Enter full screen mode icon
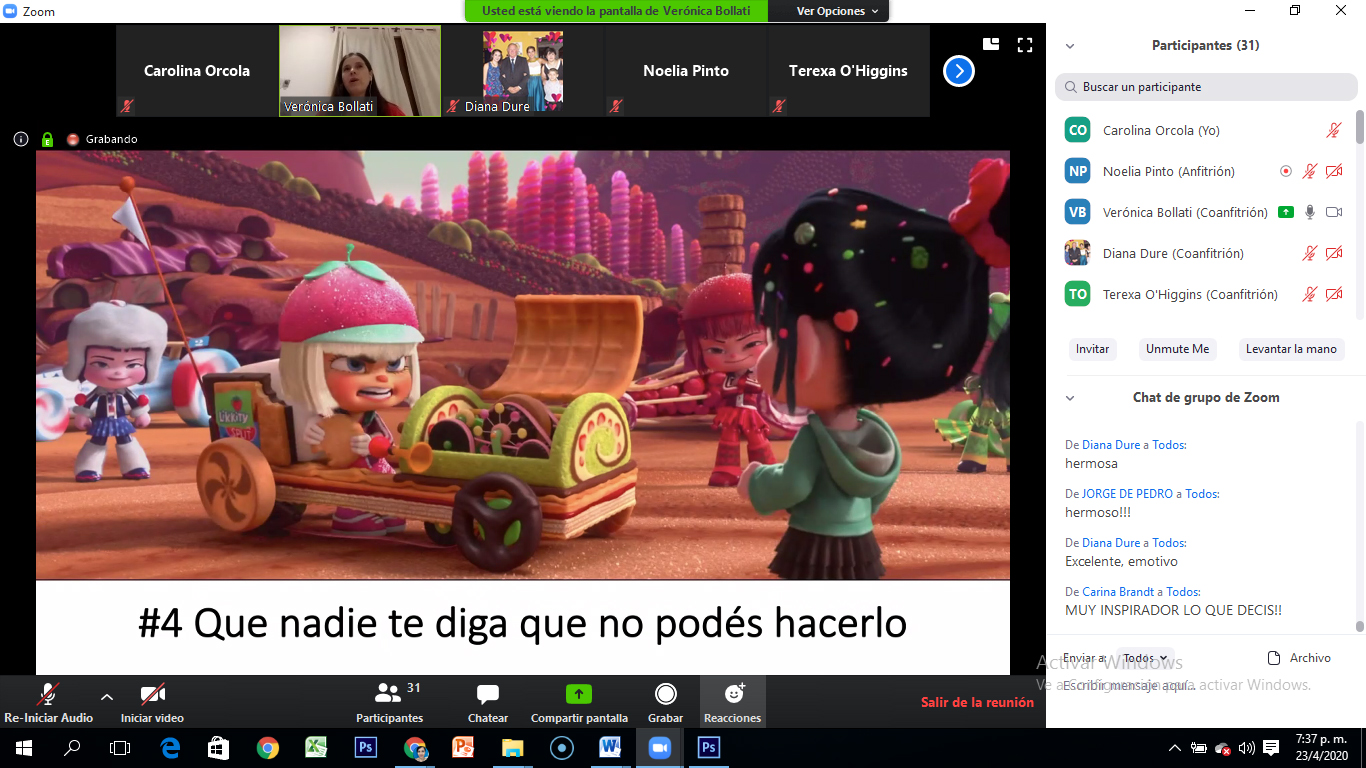This screenshot has width=1366, height=768. point(1024,45)
